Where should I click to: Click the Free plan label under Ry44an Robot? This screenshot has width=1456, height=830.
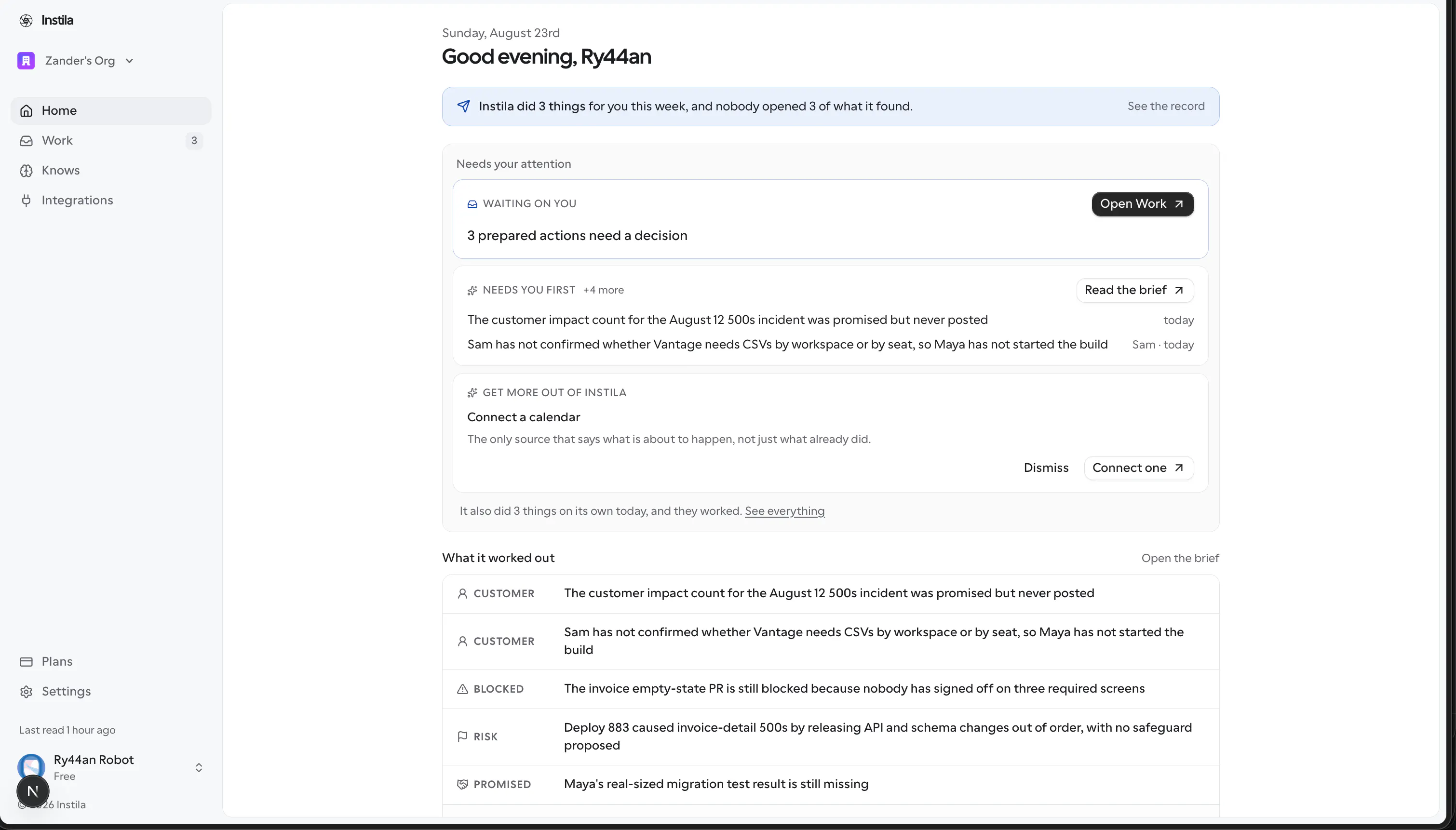click(65, 776)
